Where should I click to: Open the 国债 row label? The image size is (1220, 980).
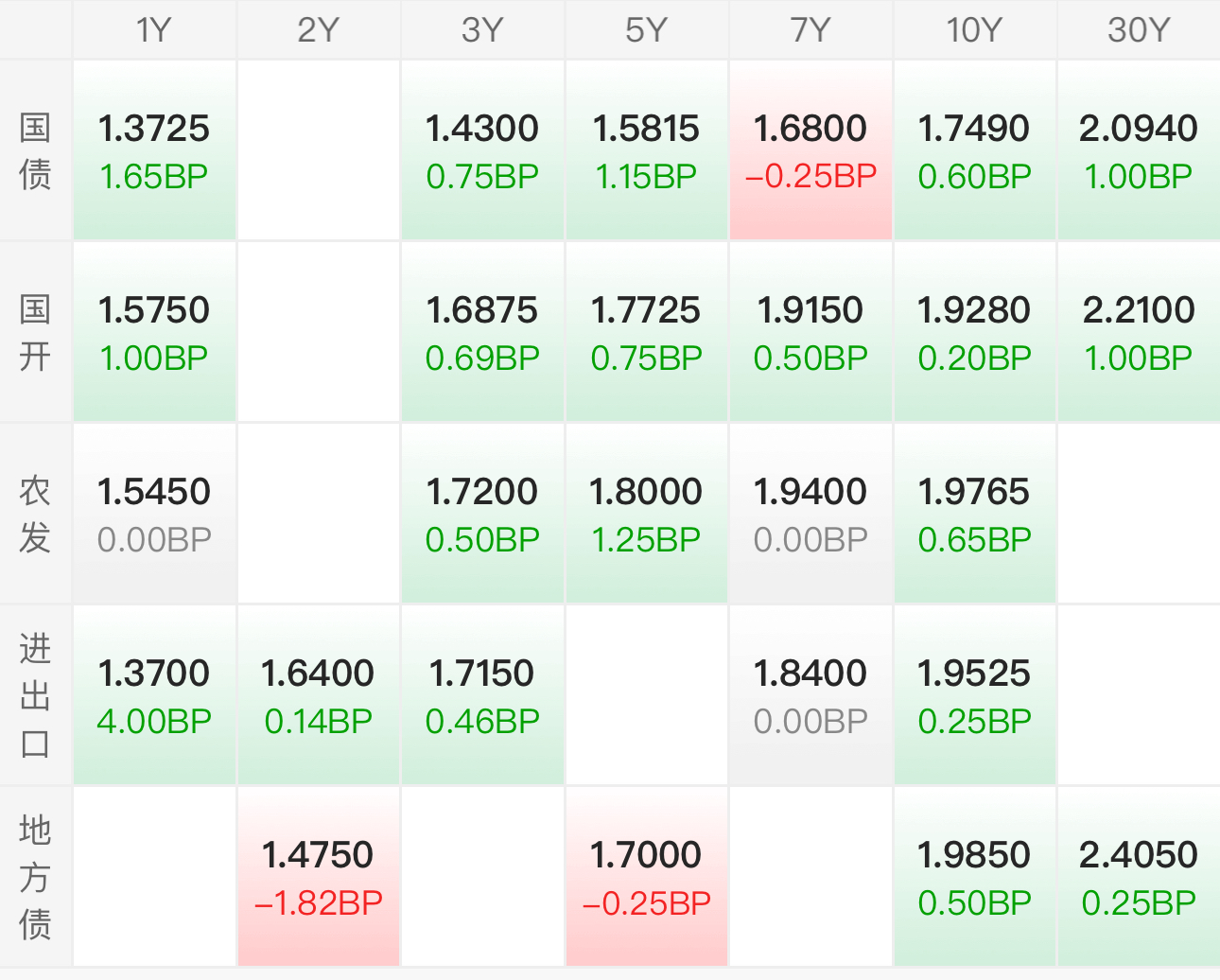coord(35,151)
